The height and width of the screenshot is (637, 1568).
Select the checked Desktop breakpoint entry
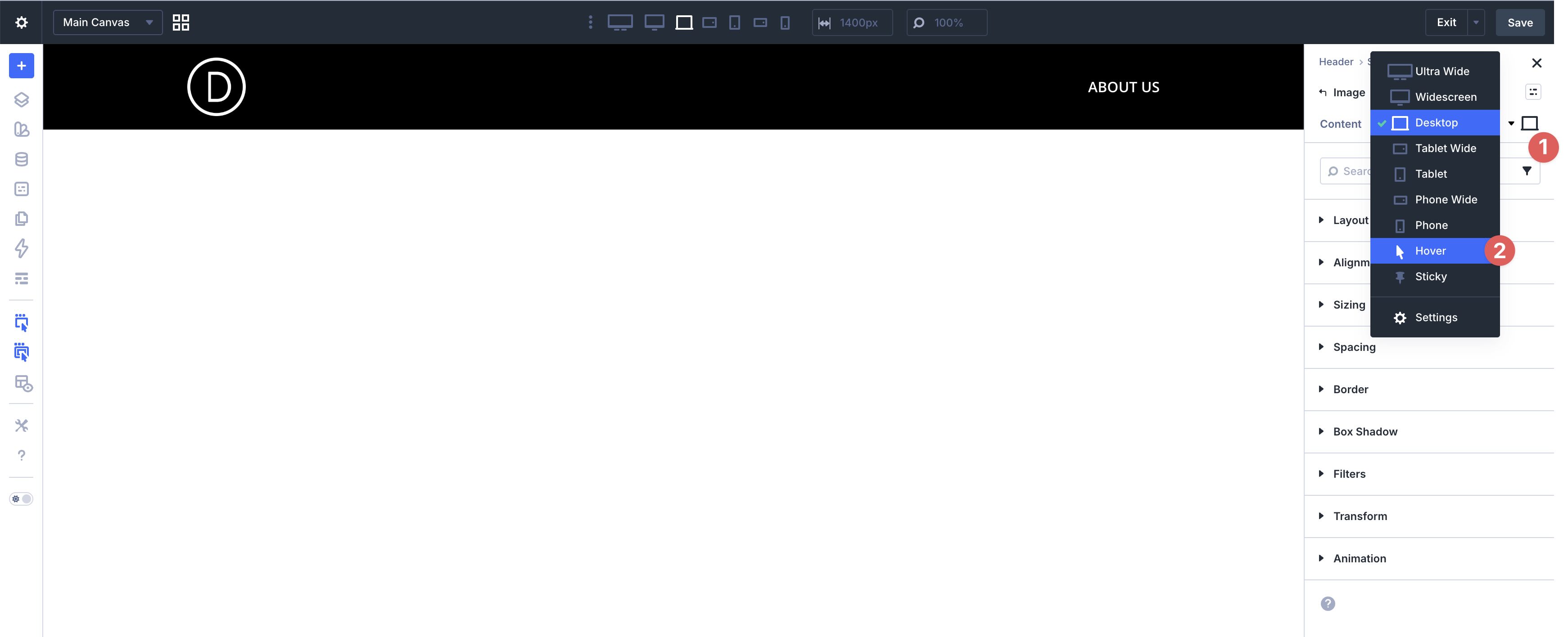[x=1435, y=122]
